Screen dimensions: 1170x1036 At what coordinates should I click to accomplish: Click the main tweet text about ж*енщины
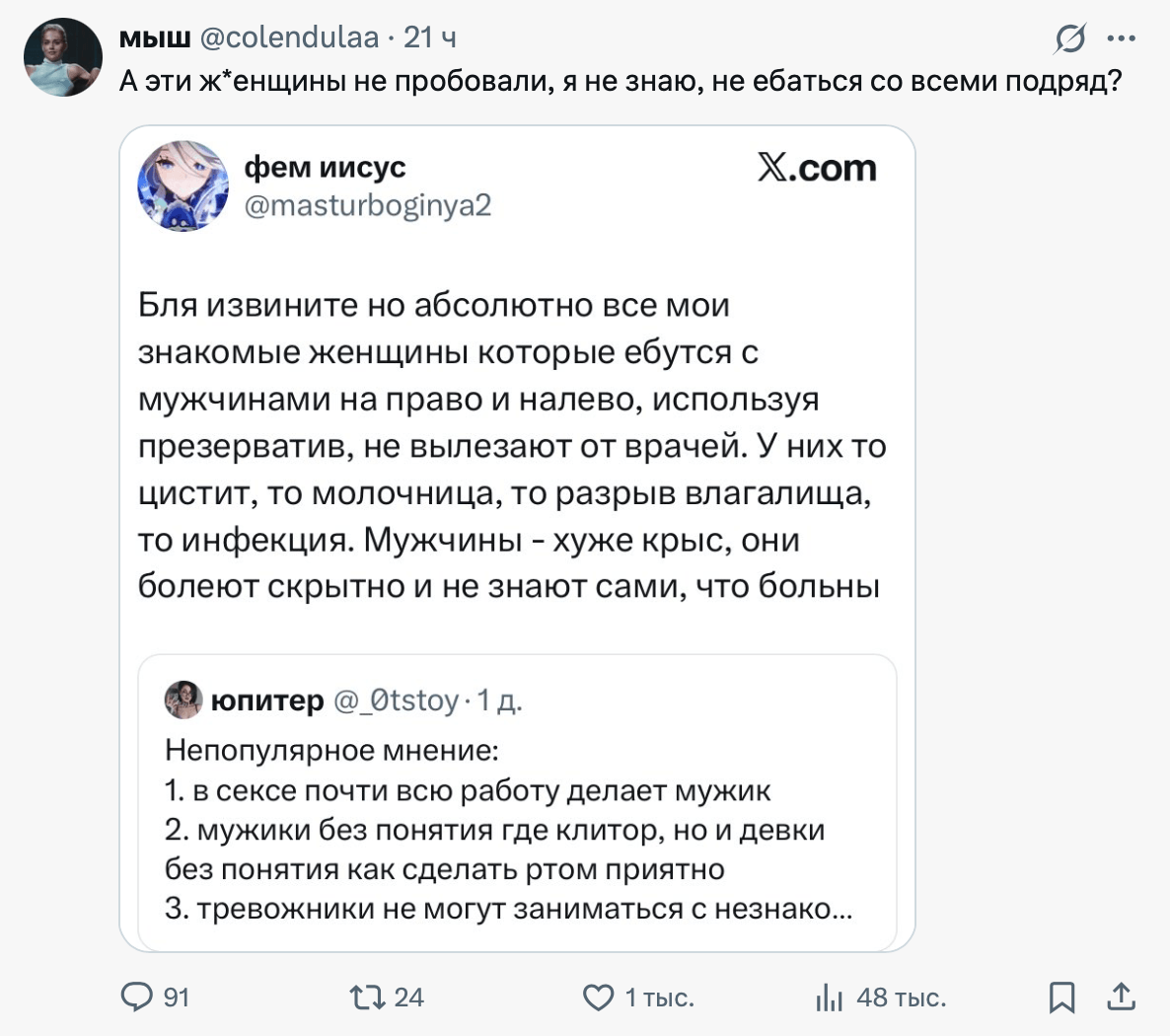coord(621,80)
